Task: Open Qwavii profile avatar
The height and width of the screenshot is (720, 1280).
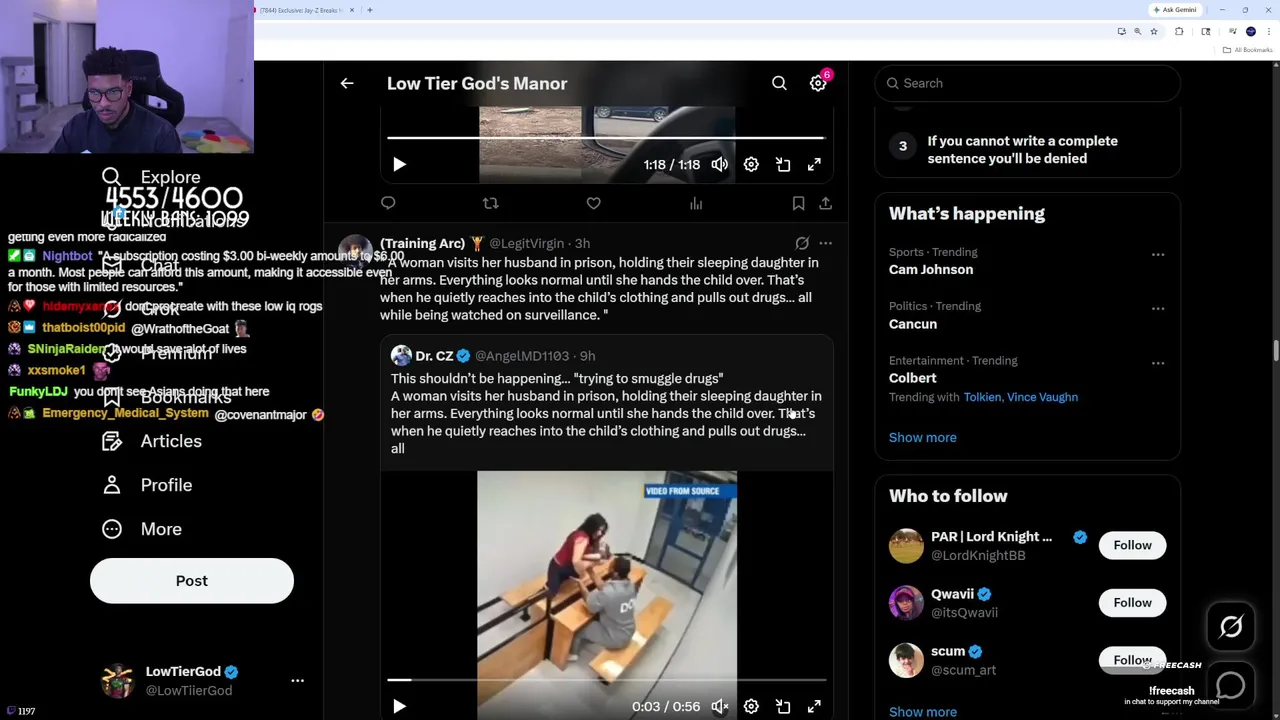Action: pyautogui.click(x=906, y=603)
